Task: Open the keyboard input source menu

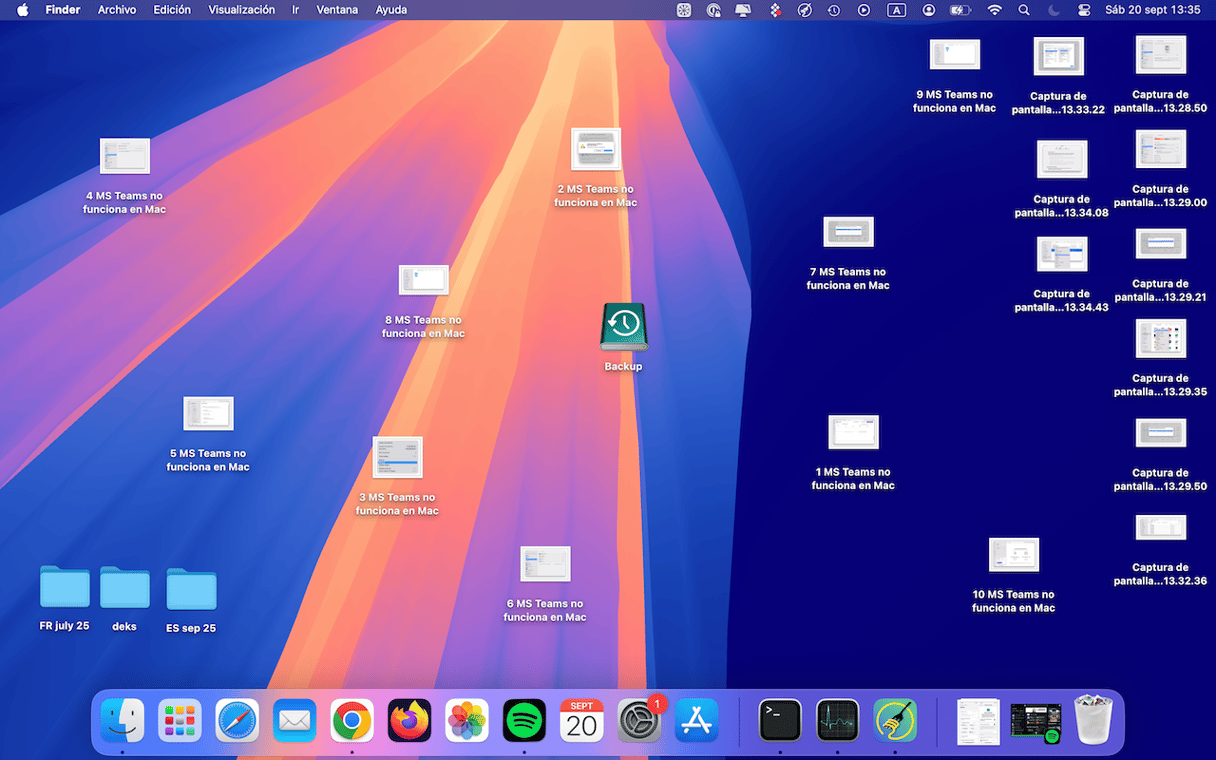Action: (x=897, y=10)
